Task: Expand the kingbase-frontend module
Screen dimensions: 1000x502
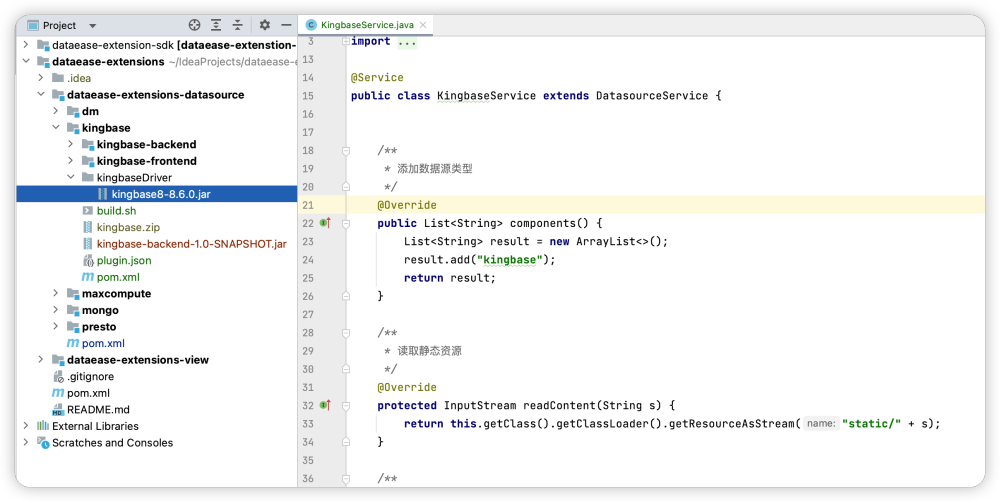Action: point(71,161)
